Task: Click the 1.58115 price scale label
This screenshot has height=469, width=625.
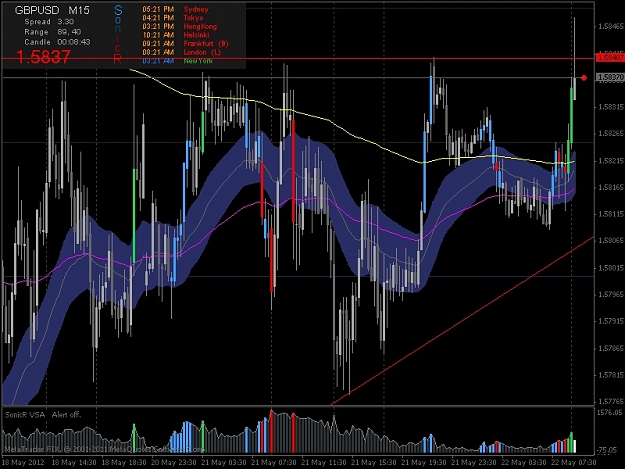Action: point(611,214)
